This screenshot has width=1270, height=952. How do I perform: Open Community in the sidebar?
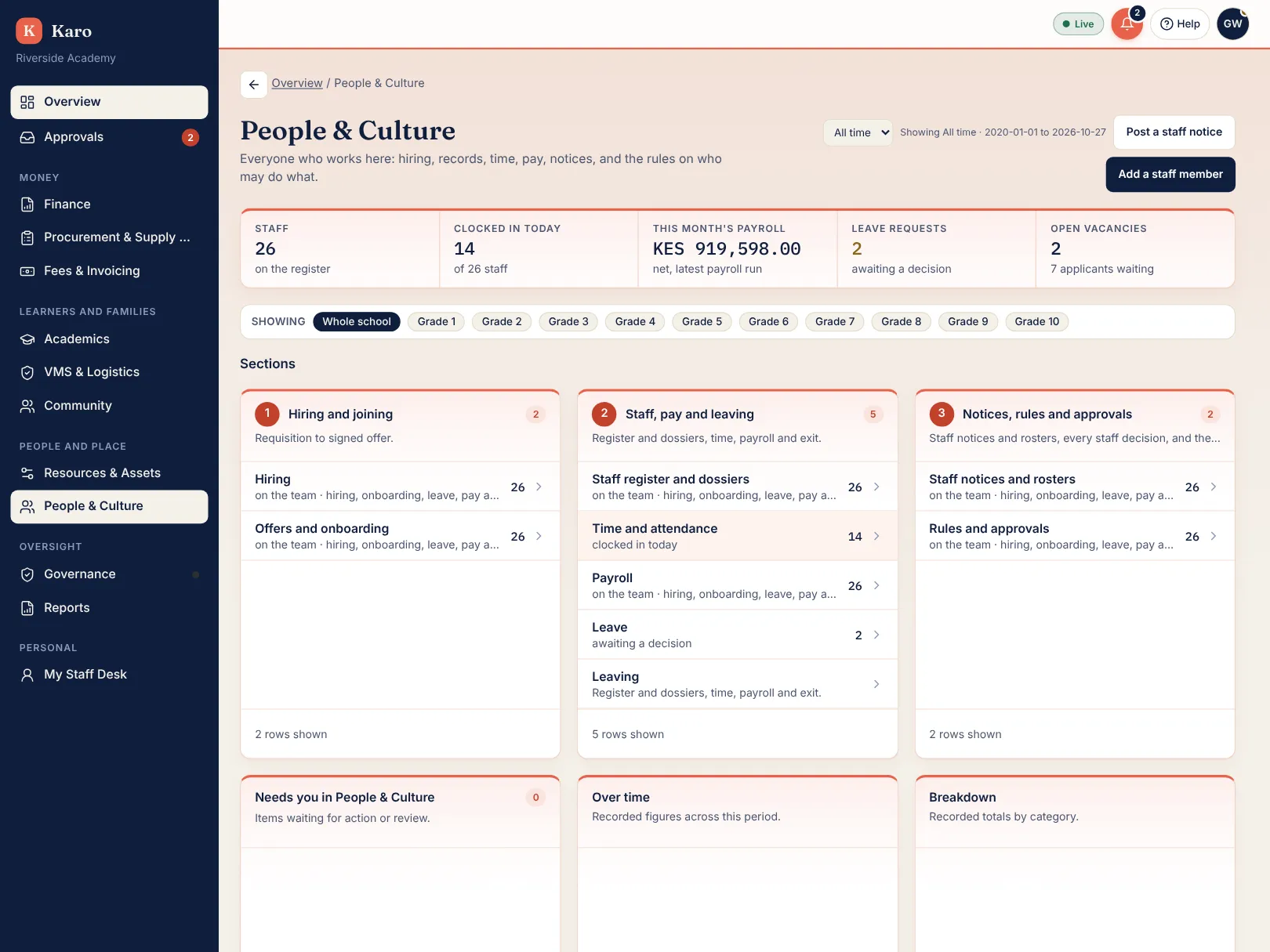pos(109,406)
